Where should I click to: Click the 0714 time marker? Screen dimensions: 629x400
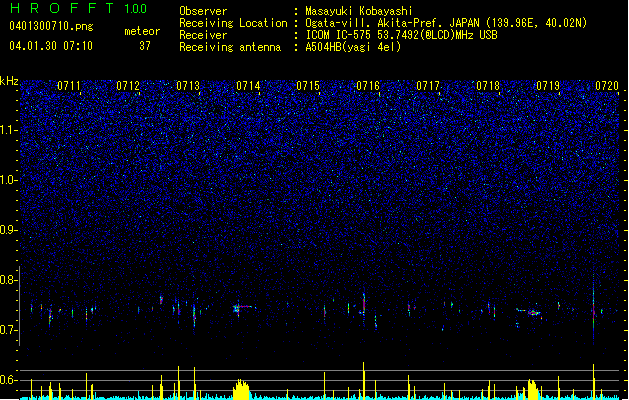248,86
